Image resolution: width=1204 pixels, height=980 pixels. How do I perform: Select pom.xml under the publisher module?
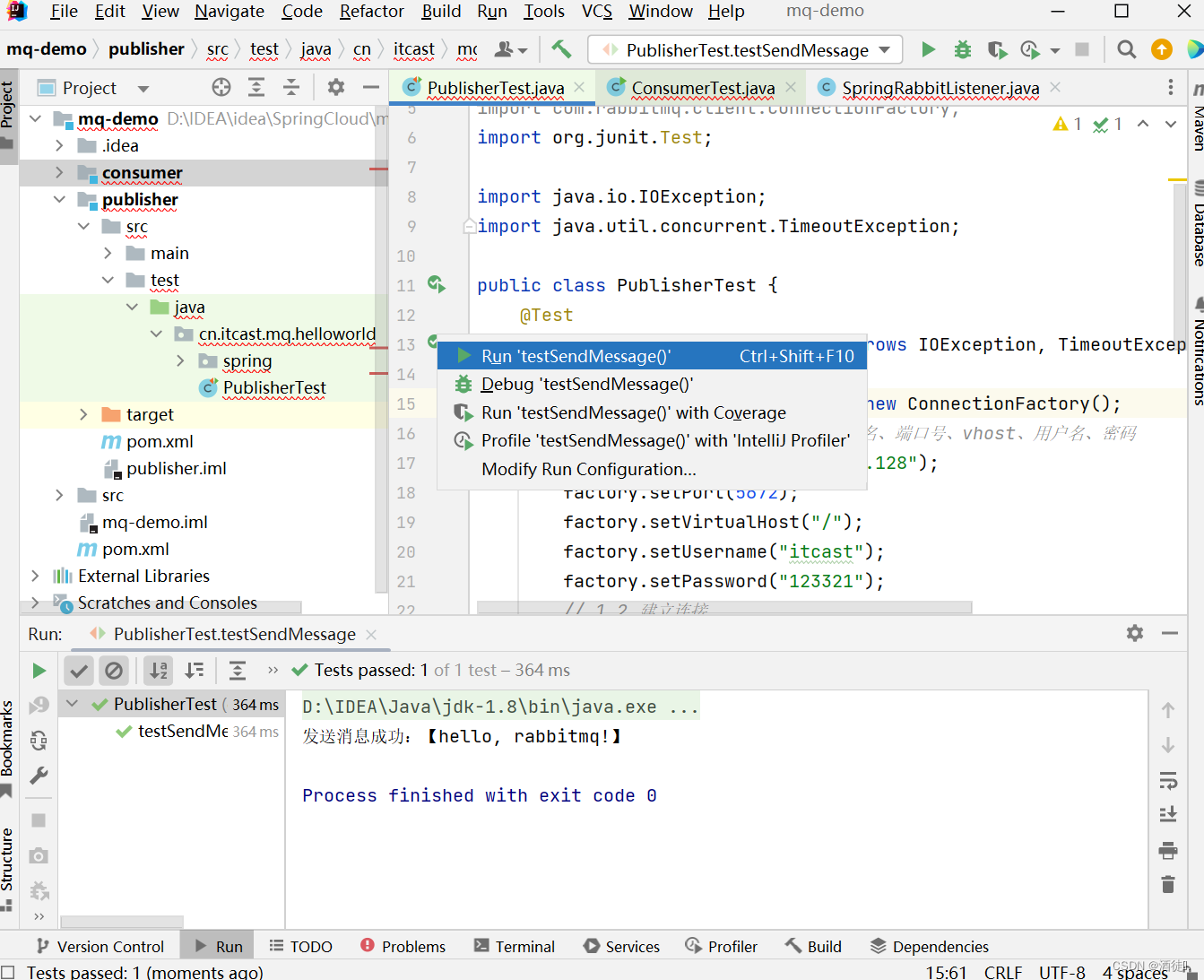160,441
